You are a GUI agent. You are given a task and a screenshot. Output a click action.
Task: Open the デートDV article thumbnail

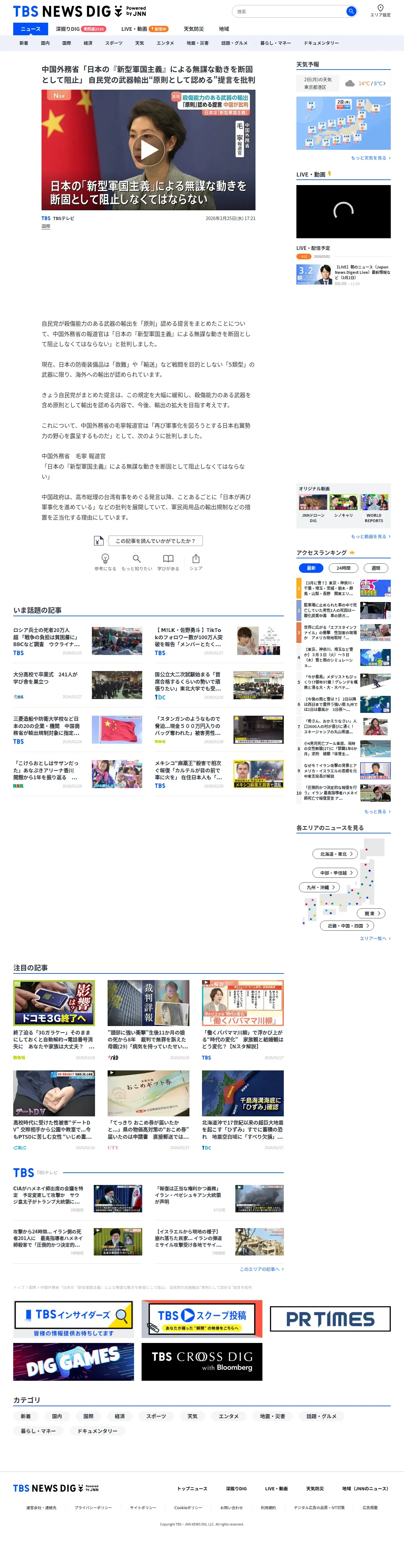(x=54, y=1093)
